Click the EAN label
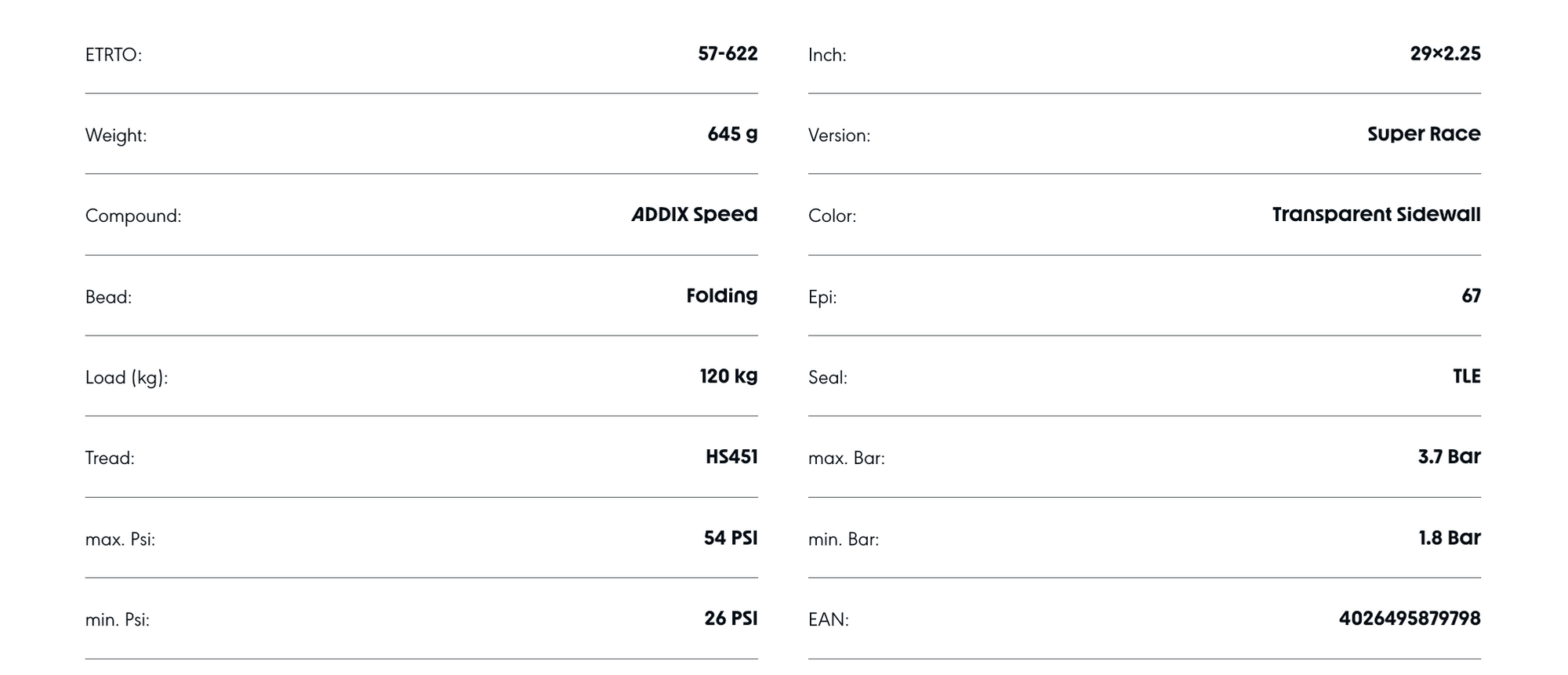The height and width of the screenshot is (675, 1568). [829, 620]
